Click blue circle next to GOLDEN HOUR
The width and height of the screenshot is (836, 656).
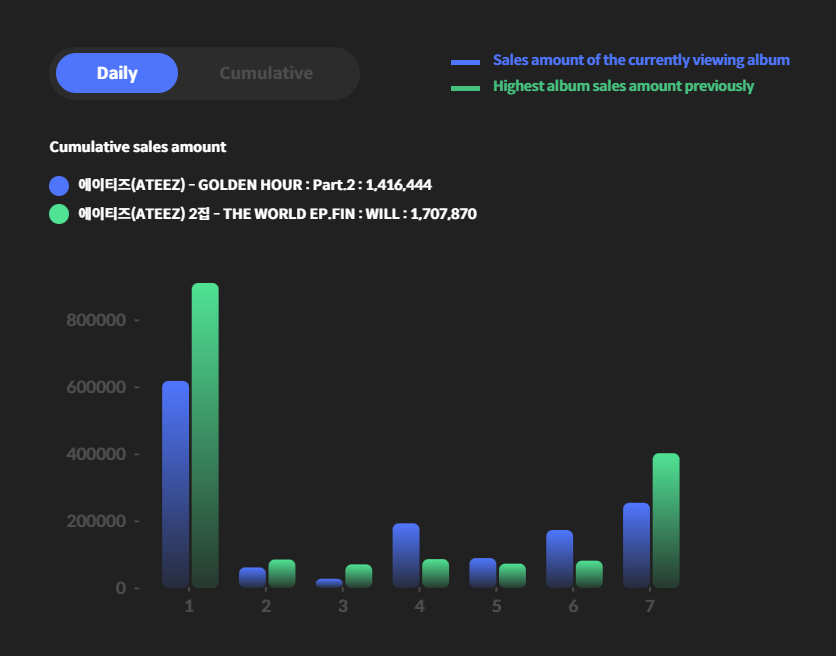(x=59, y=185)
